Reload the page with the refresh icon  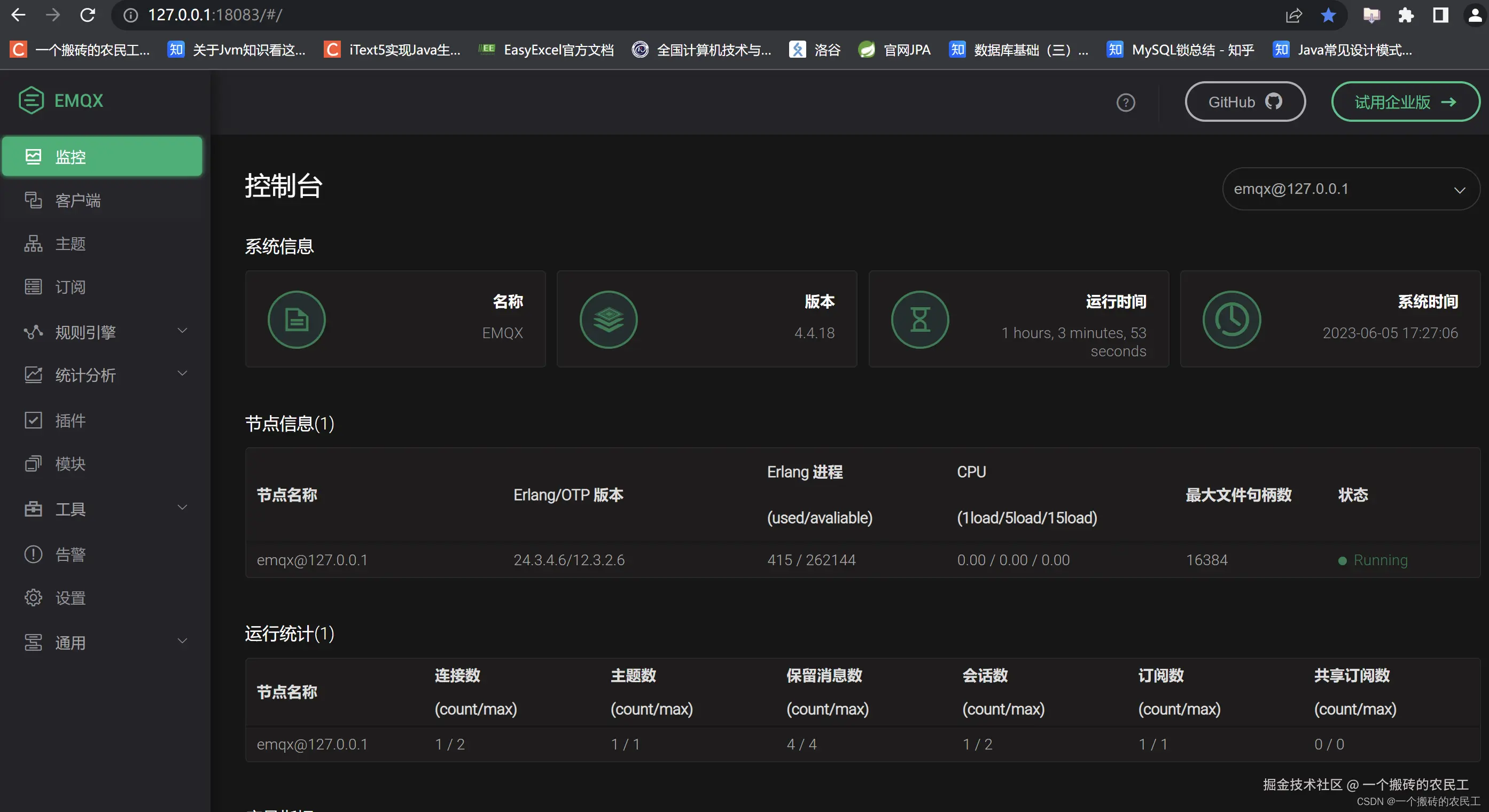87,14
